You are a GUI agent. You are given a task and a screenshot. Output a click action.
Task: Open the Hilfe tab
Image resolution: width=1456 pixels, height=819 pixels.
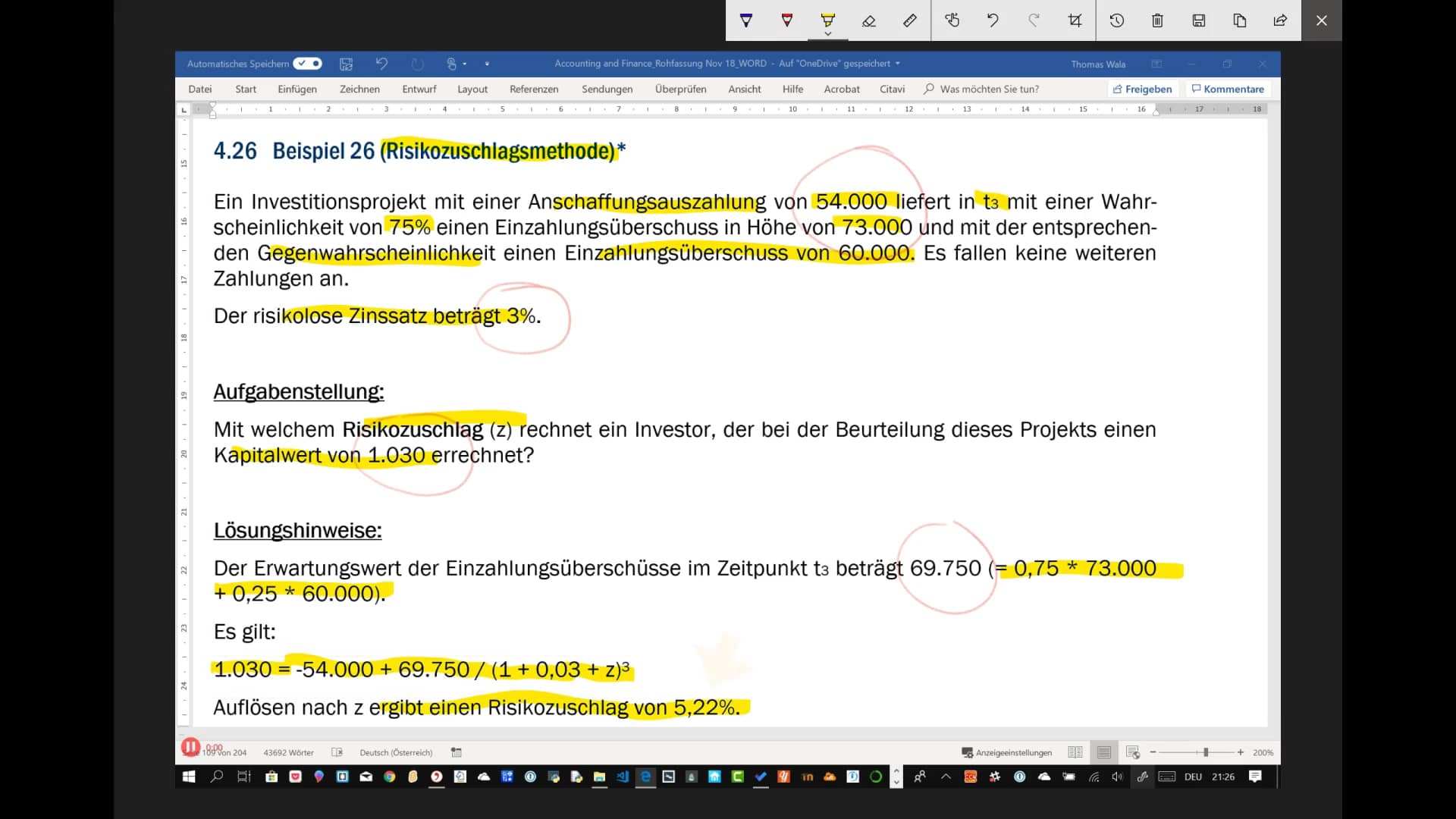click(x=792, y=89)
